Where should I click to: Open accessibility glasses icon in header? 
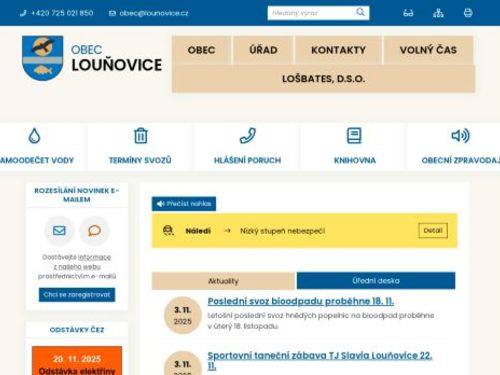(408, 13)
